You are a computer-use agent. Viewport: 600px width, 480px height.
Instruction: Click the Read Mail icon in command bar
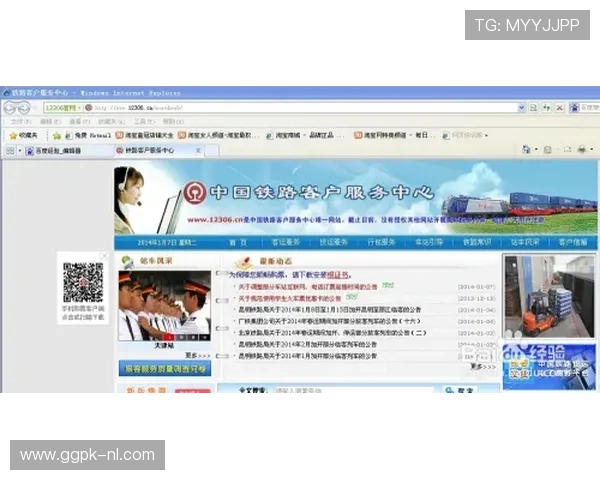pyautogui.click(x=567, y=150)
